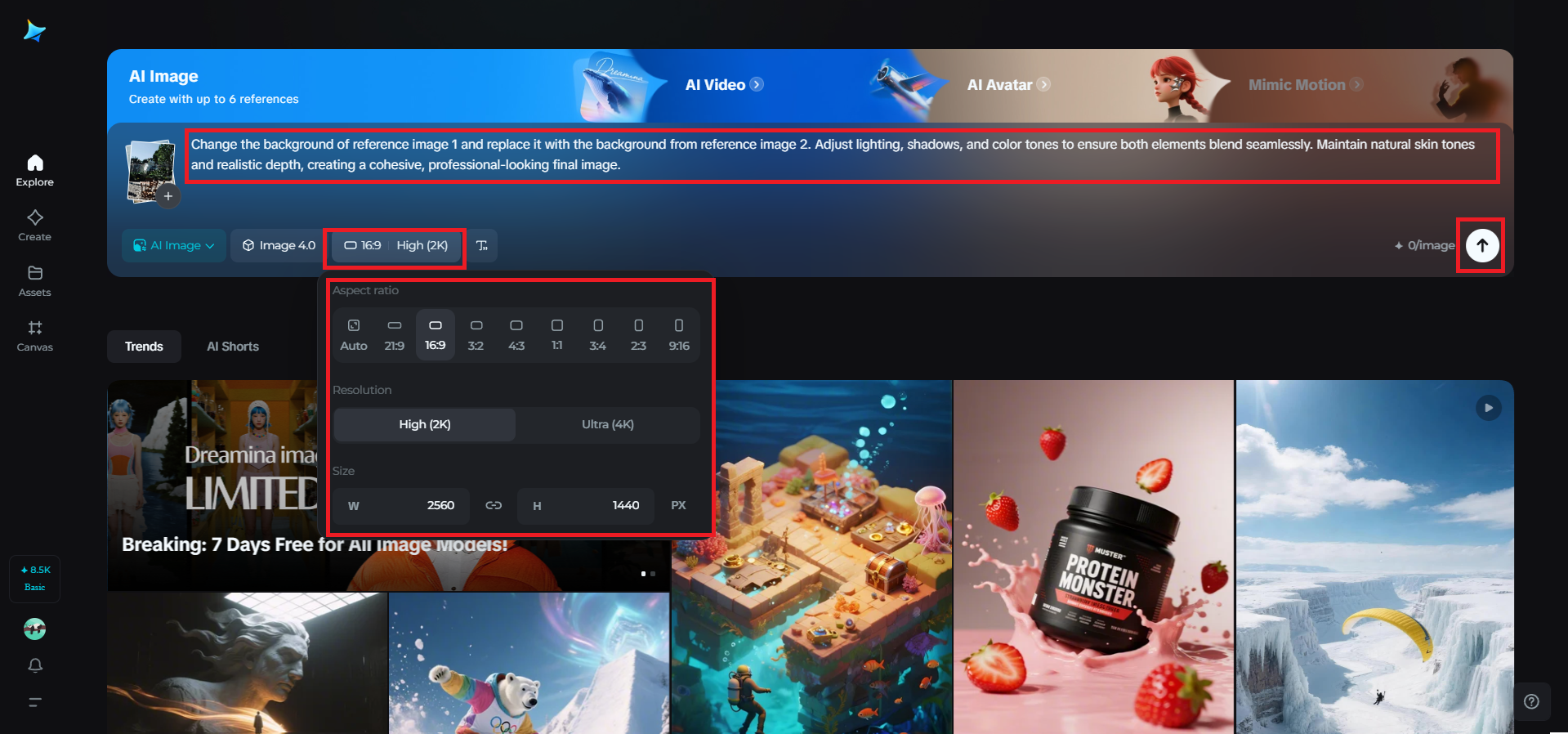Switch to the AI Shorts tab
Viewport: 1568px width, 734px height.
[x=233, y=347]
